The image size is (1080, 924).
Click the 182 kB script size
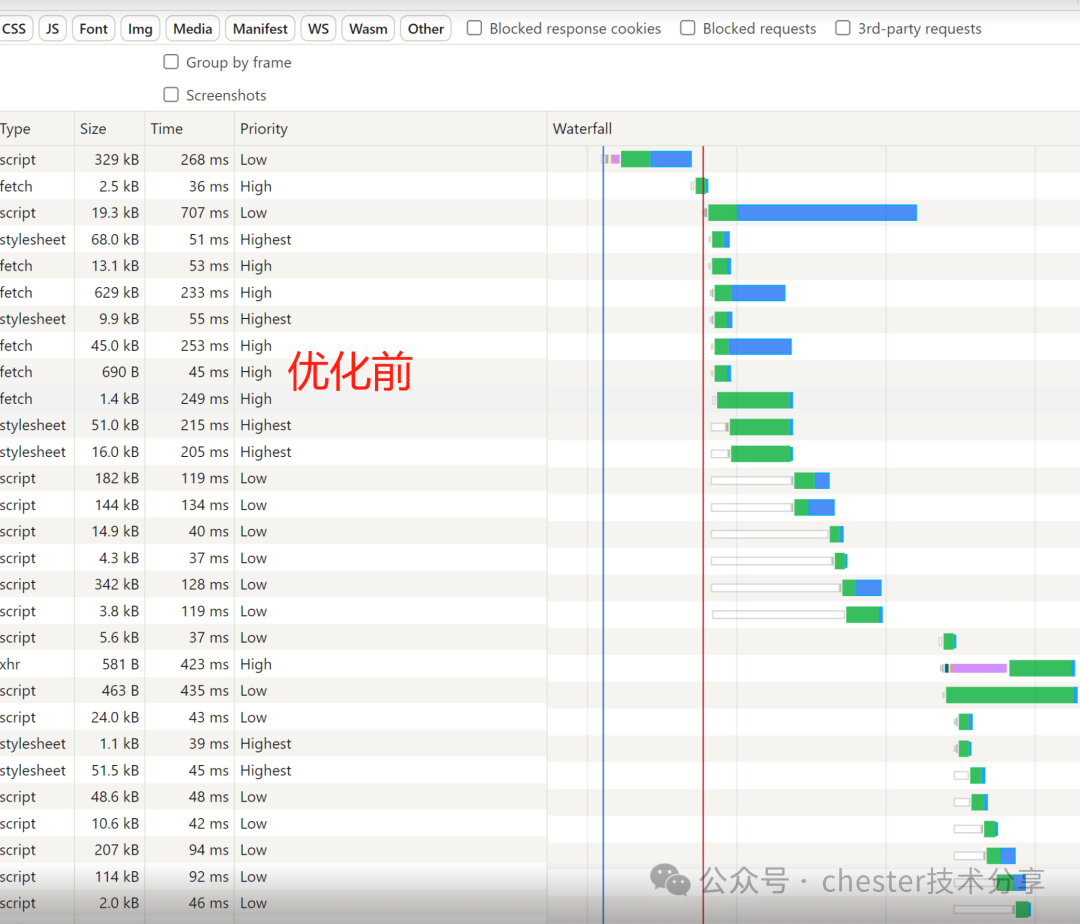116,478
